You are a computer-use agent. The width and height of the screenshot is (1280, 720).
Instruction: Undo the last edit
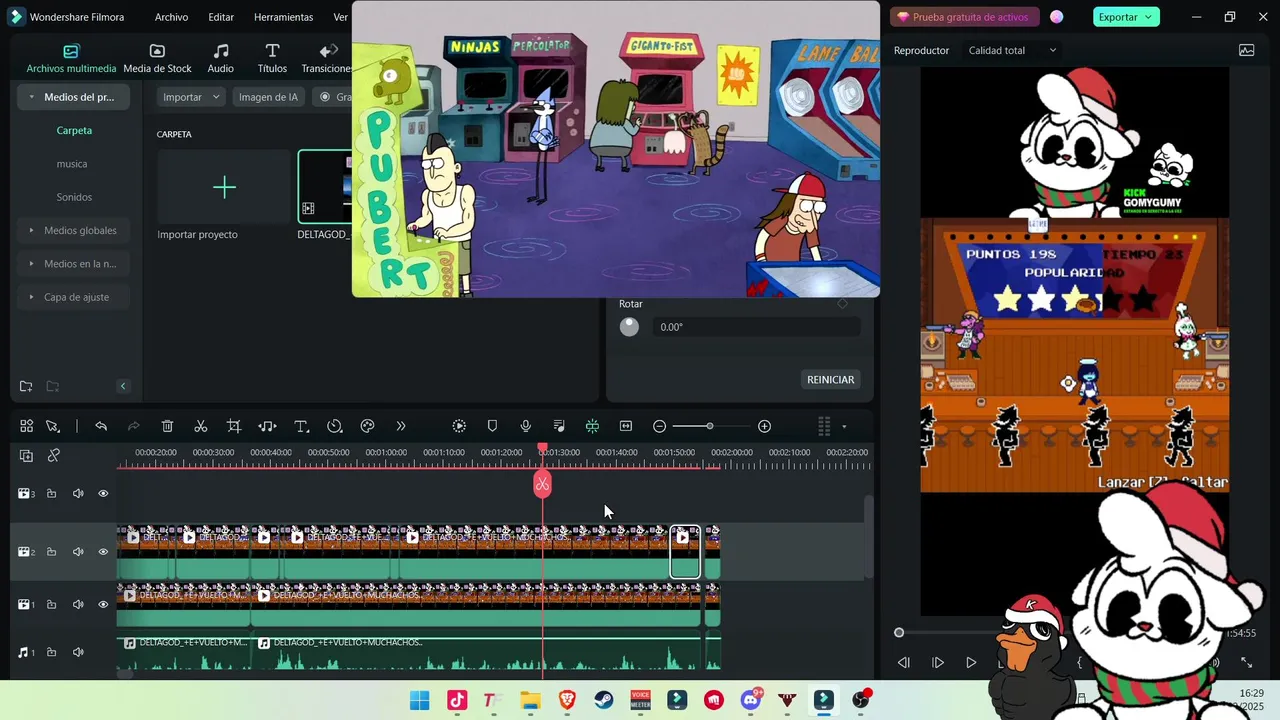coord(101,426)
